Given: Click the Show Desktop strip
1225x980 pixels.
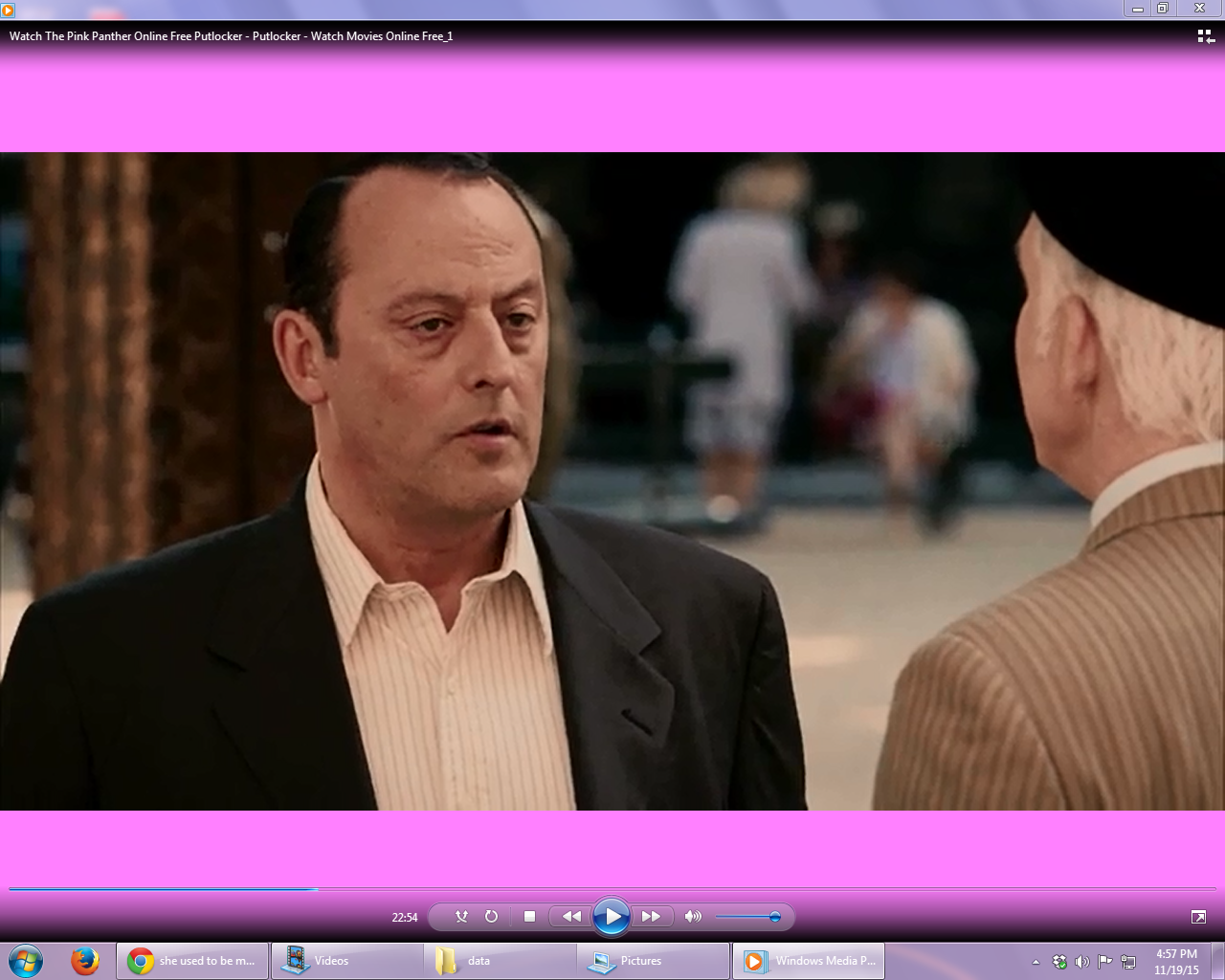Looking at the screenshot, I should point(1218,961).
